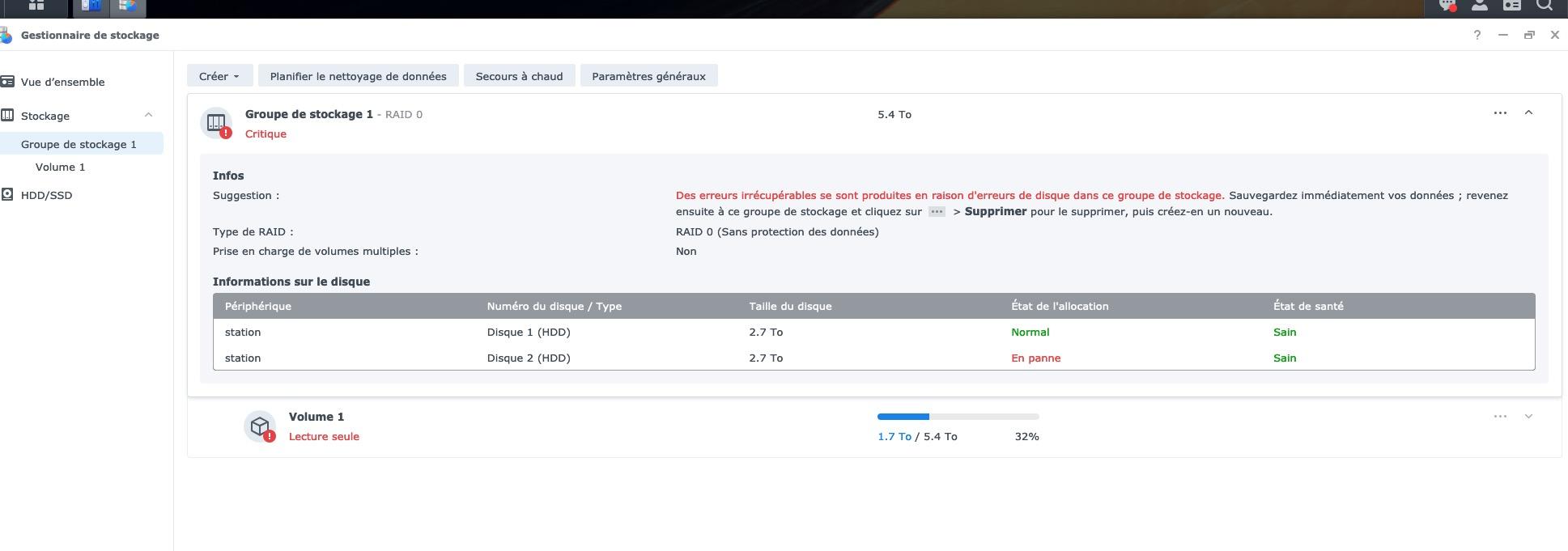
Task: Click the help question mark icon
Action: point(1477,35)
